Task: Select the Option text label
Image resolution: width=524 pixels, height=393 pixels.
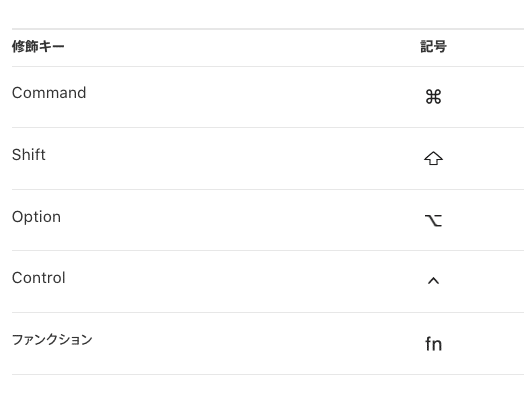Action: tap(36, 217)
